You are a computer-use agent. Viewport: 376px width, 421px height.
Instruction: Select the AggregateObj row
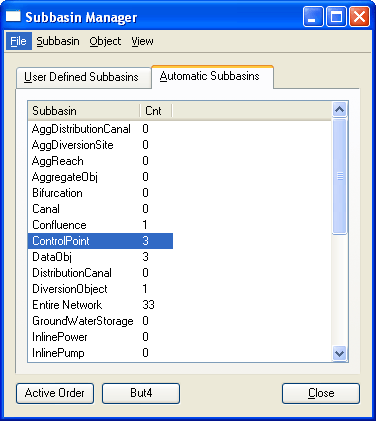coord(100,177)
